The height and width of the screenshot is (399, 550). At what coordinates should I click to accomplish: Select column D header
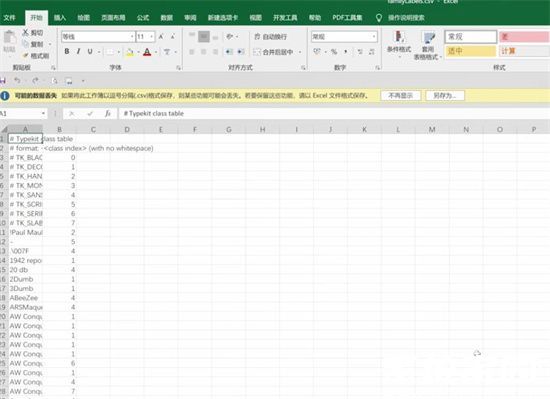[x=127, y=129]
